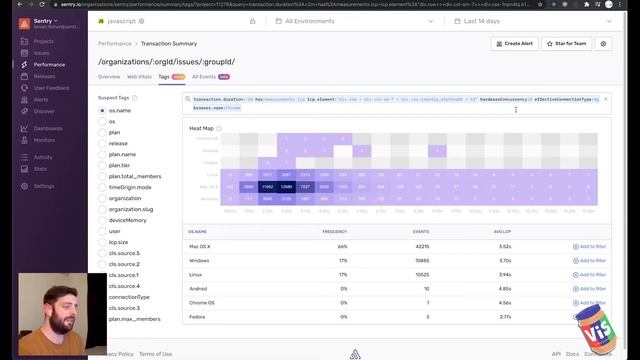Open the Last 14 days date dropdown
This screenshot has height=360, width=640.
coord(534,21)
